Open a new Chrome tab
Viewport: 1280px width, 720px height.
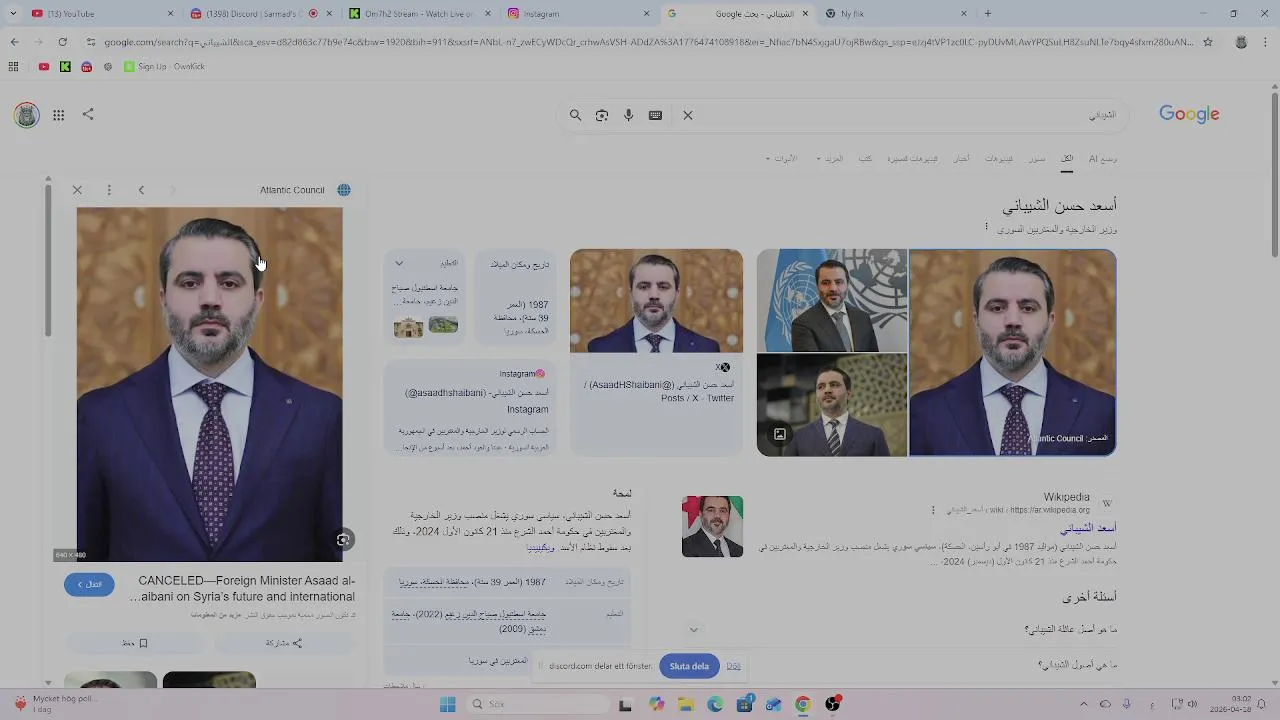point(988,14)
